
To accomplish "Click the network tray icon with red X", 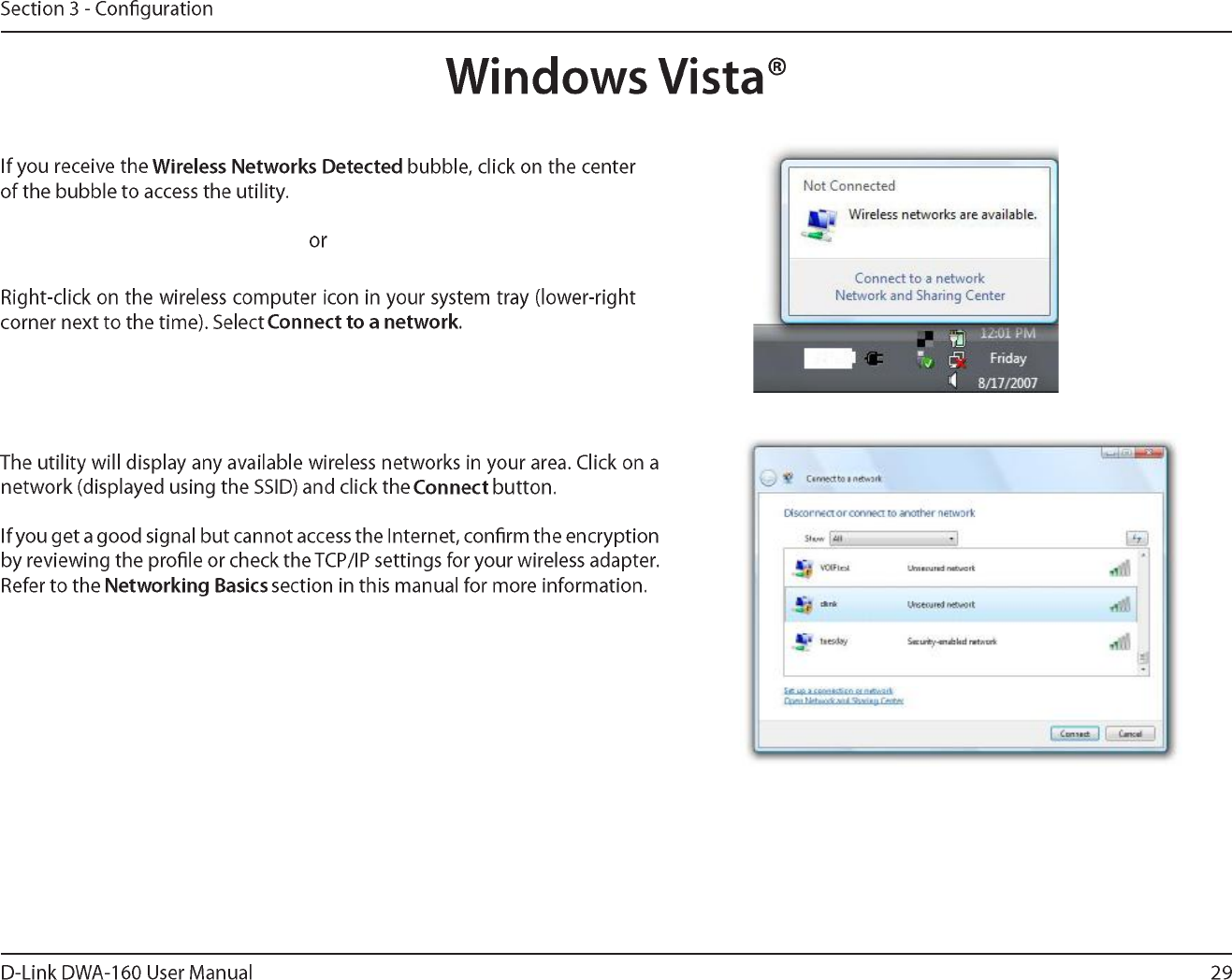I will pos(957,360).
